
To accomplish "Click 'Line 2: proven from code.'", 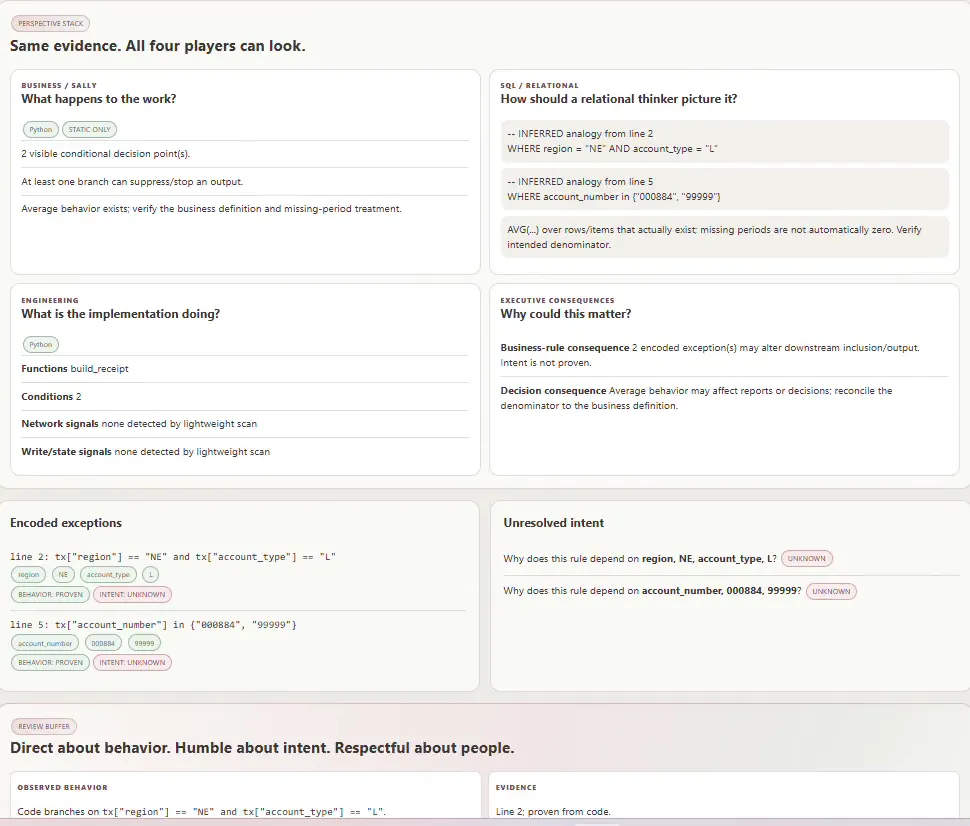I will 553,812.
